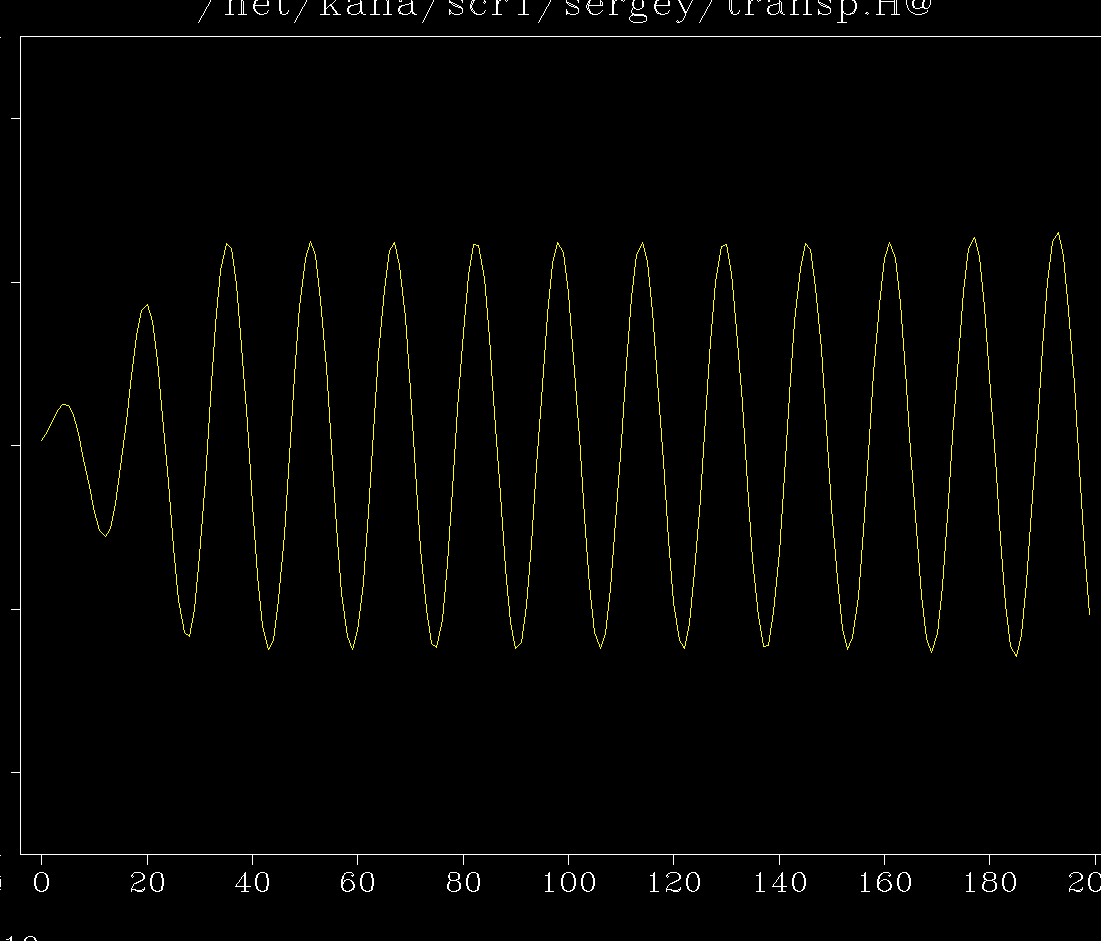Click the first shallow trough near x-value 12

click(105, 536)
